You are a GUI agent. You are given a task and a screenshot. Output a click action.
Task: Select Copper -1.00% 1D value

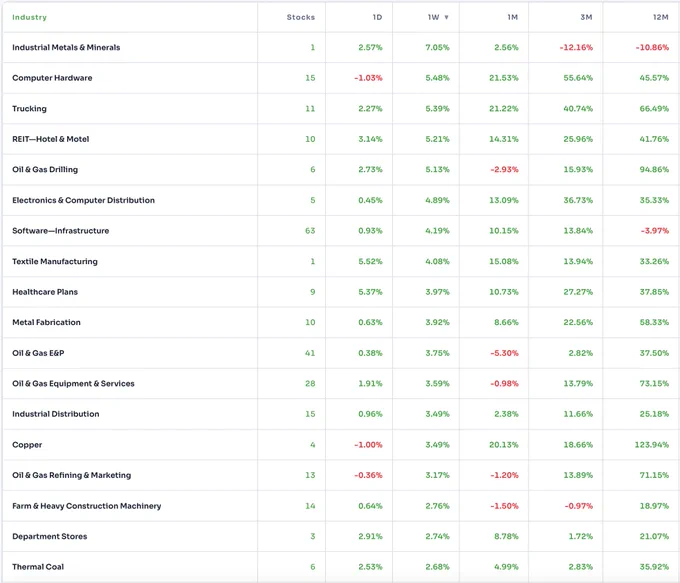point(368,445)
